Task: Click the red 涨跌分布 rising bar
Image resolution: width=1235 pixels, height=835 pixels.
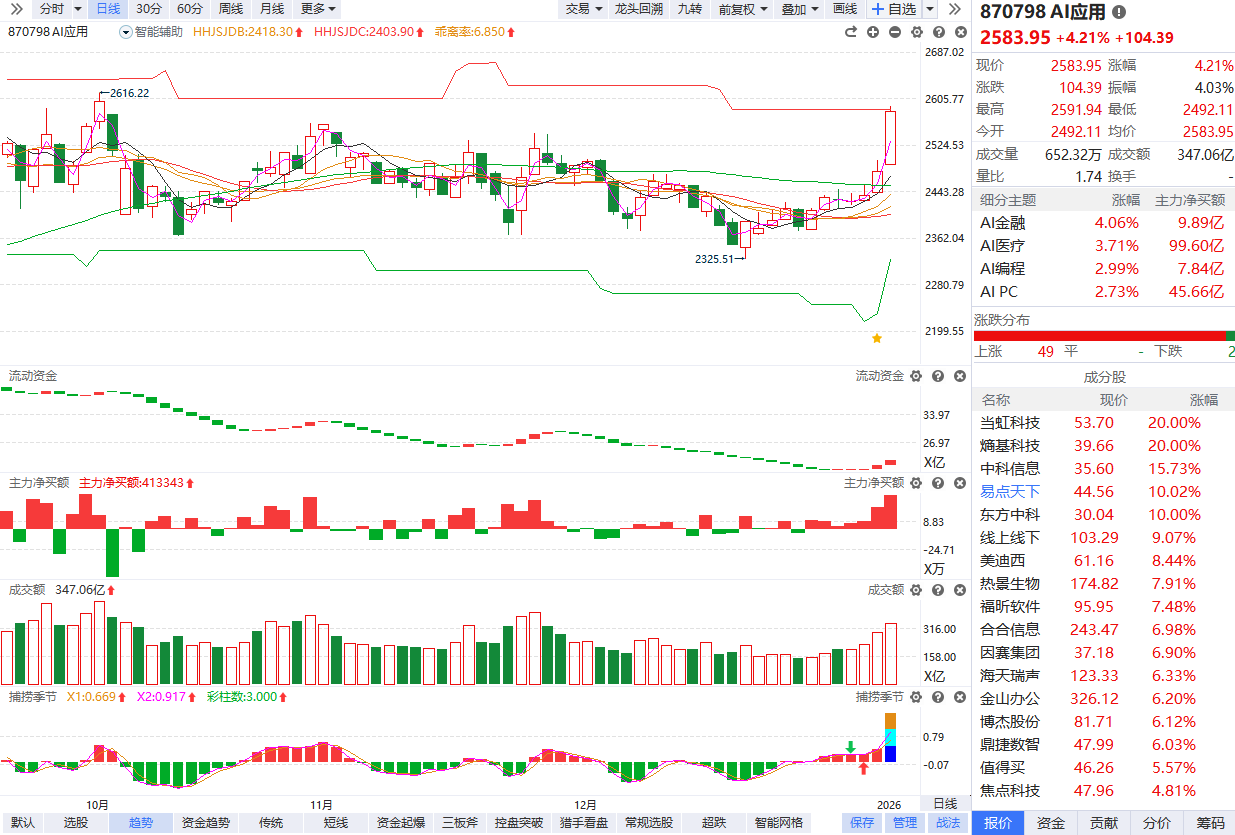Action: point(1098,336)
